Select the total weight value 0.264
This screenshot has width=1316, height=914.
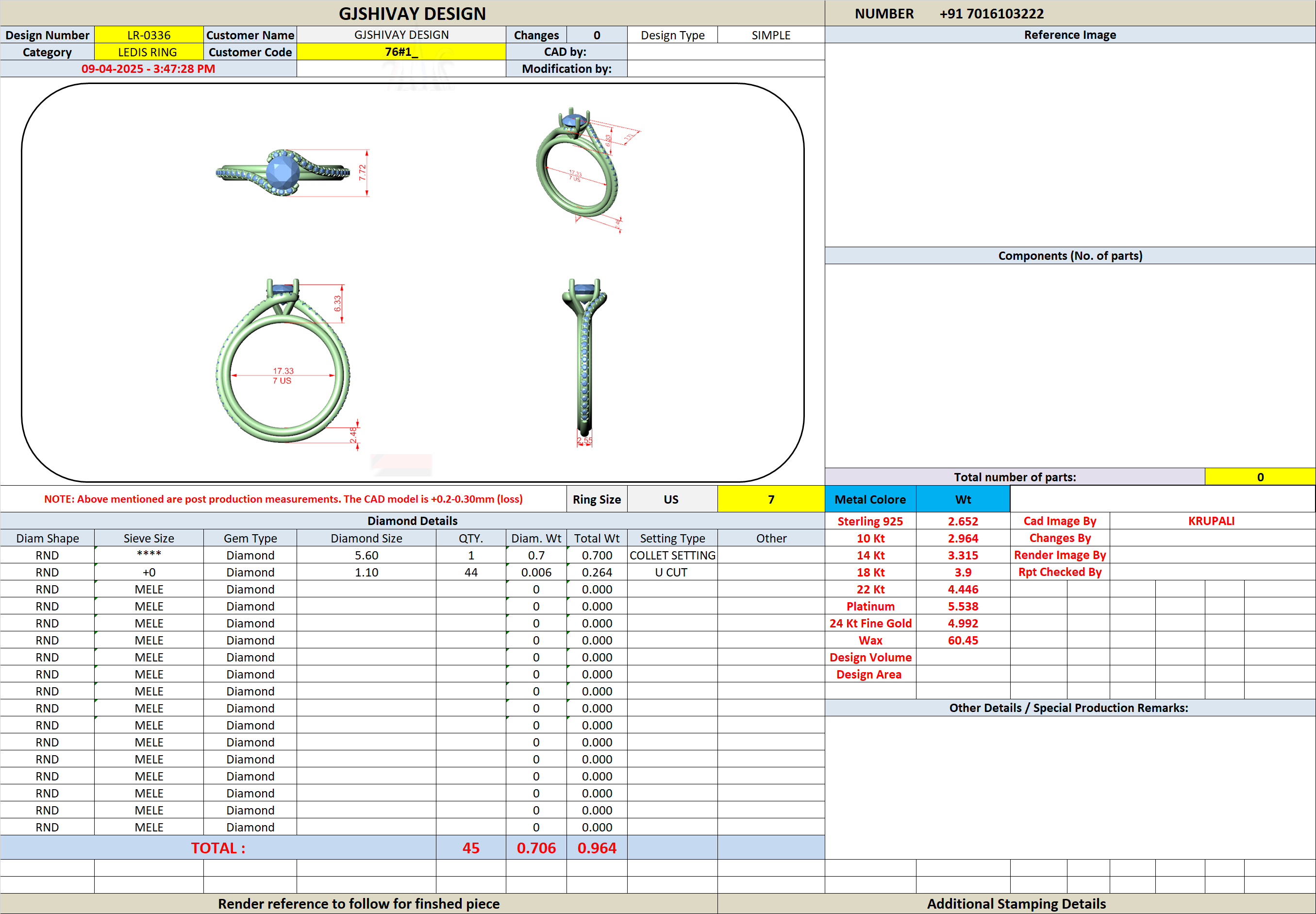pos(597,572)
